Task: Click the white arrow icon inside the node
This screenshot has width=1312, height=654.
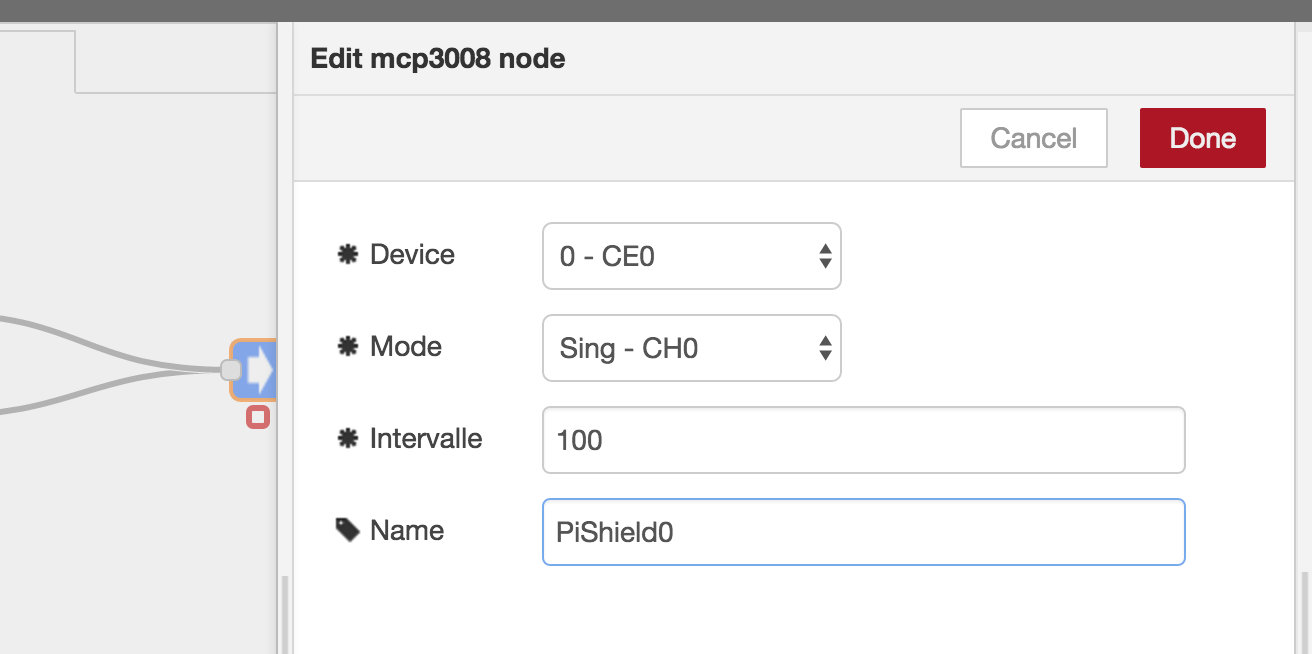Action: [x=262, y=370]
